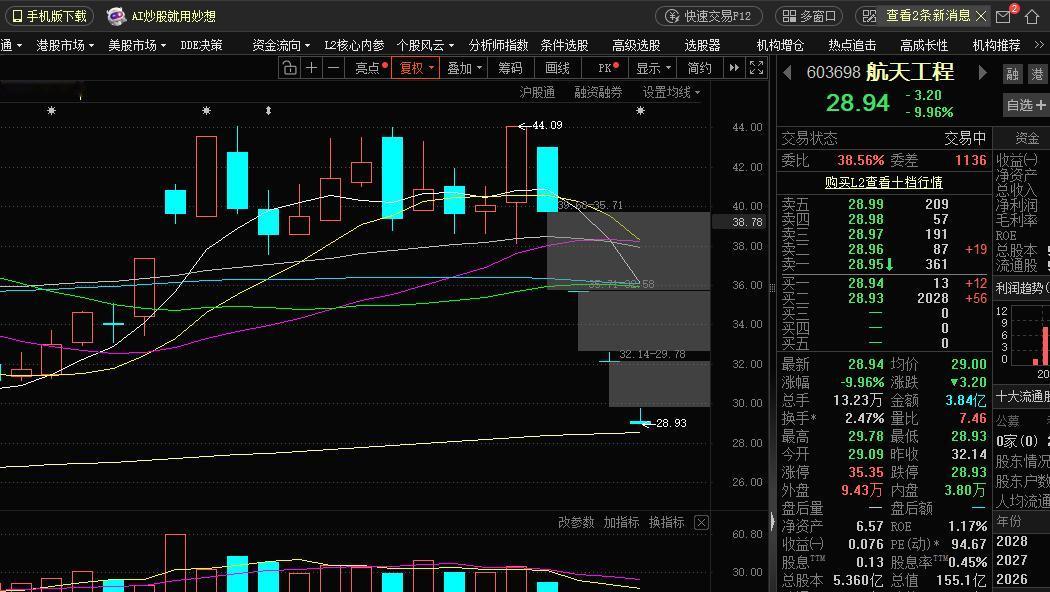The image size is (1050, 592).
Task: Open AI炒股就用妙想
Action: coord(173,16)
